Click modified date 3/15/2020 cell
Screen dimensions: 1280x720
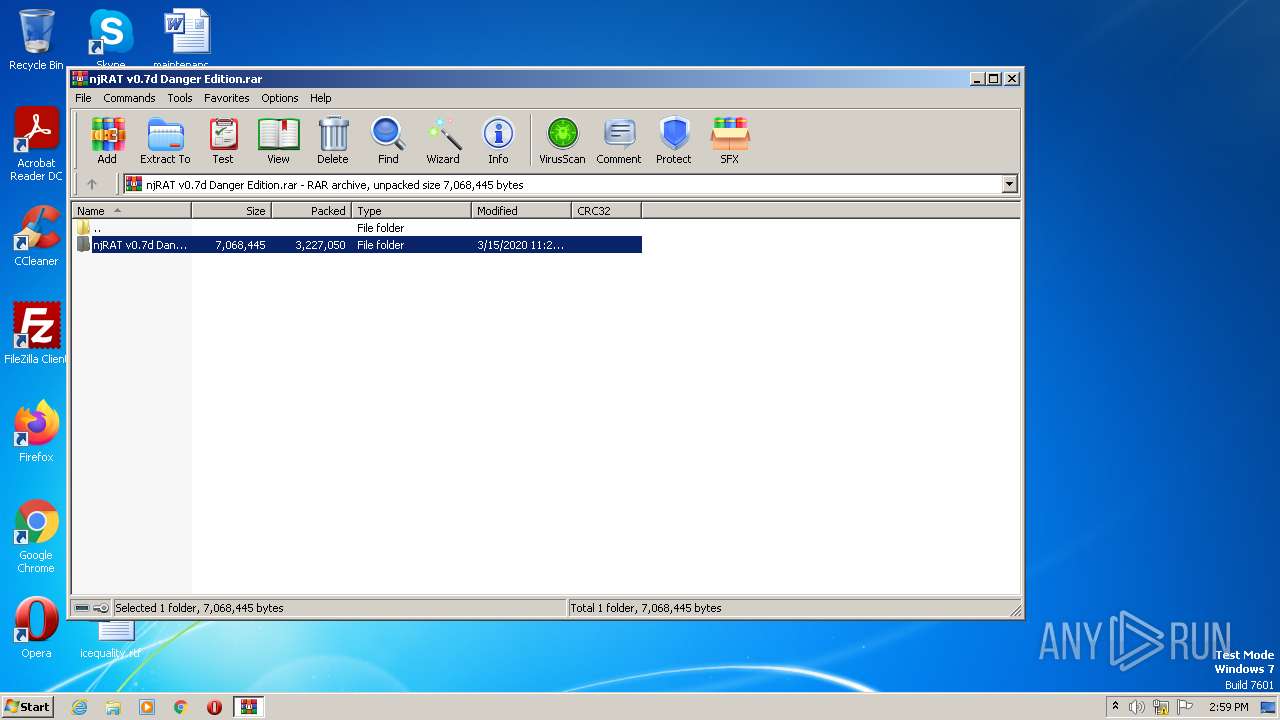[520, 245]
